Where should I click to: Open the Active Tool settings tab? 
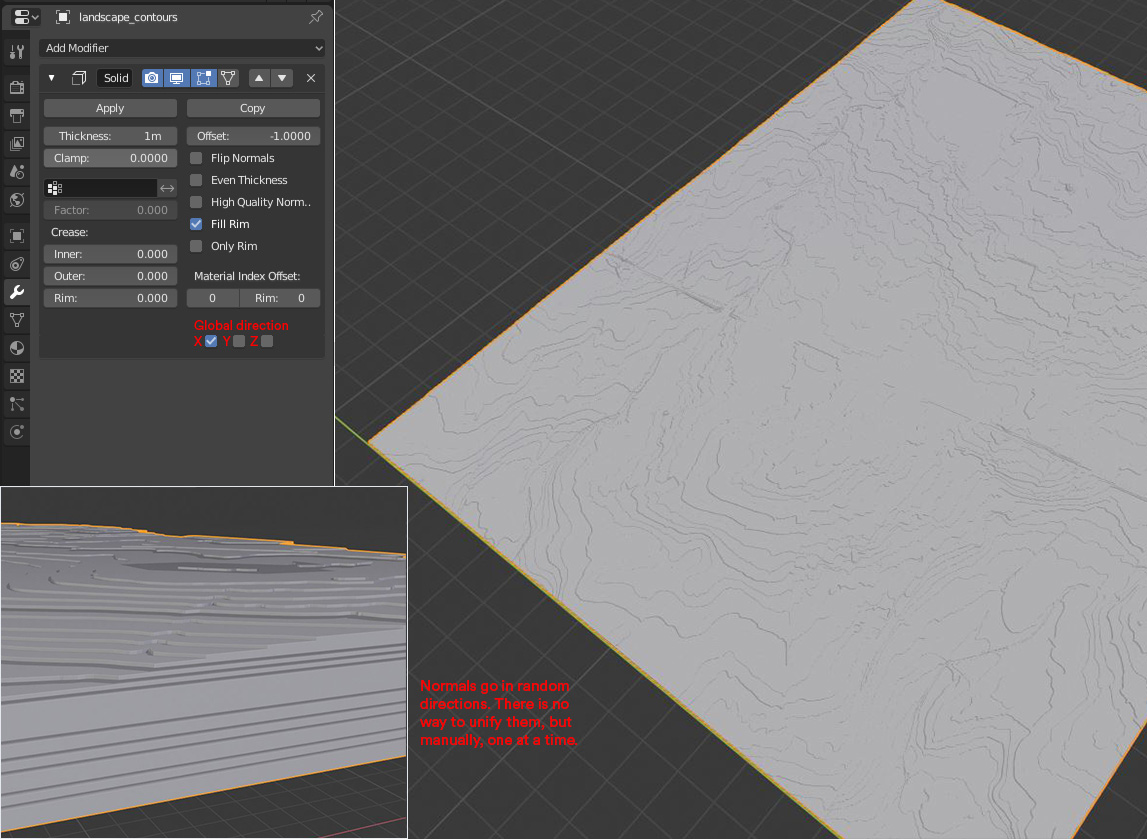(x=16, y=51)
